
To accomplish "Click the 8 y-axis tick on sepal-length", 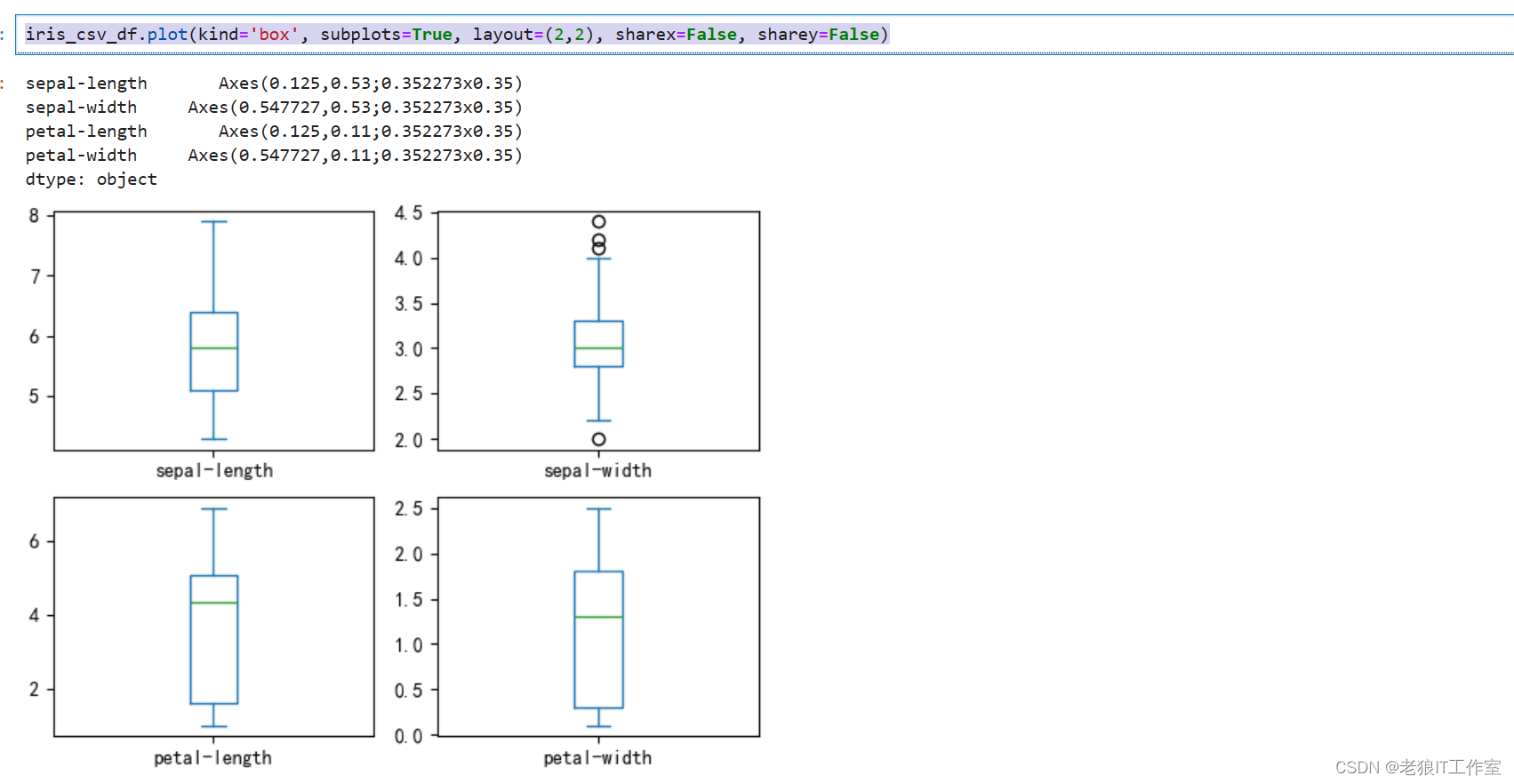I will [x=34, y=216].
